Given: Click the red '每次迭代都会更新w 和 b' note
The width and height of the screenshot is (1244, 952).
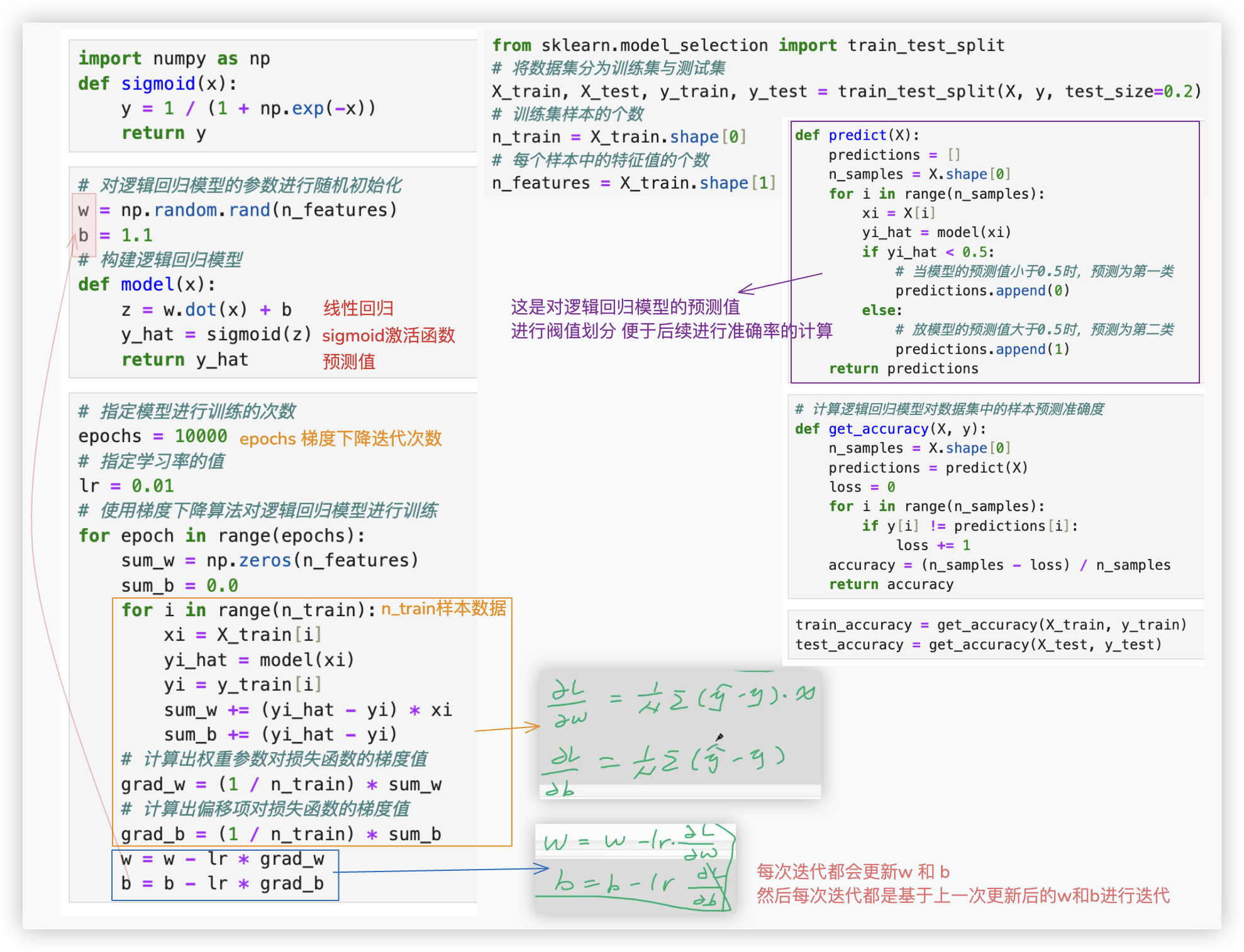Looking at the screenshot, I should pyautogui.click(x=853, y=872).
